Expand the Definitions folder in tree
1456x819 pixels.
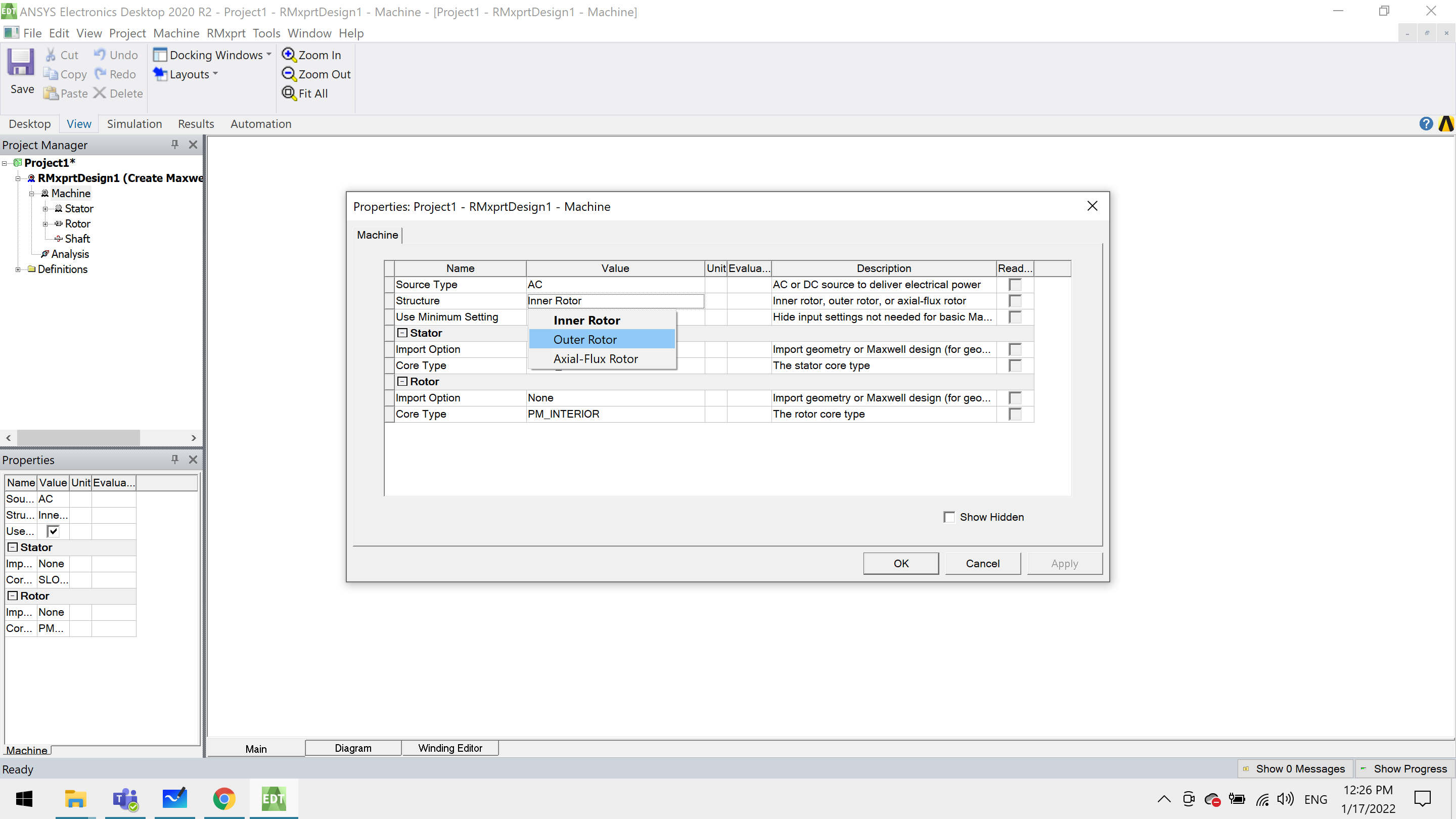pyautogui.click(x=18, y=269)
